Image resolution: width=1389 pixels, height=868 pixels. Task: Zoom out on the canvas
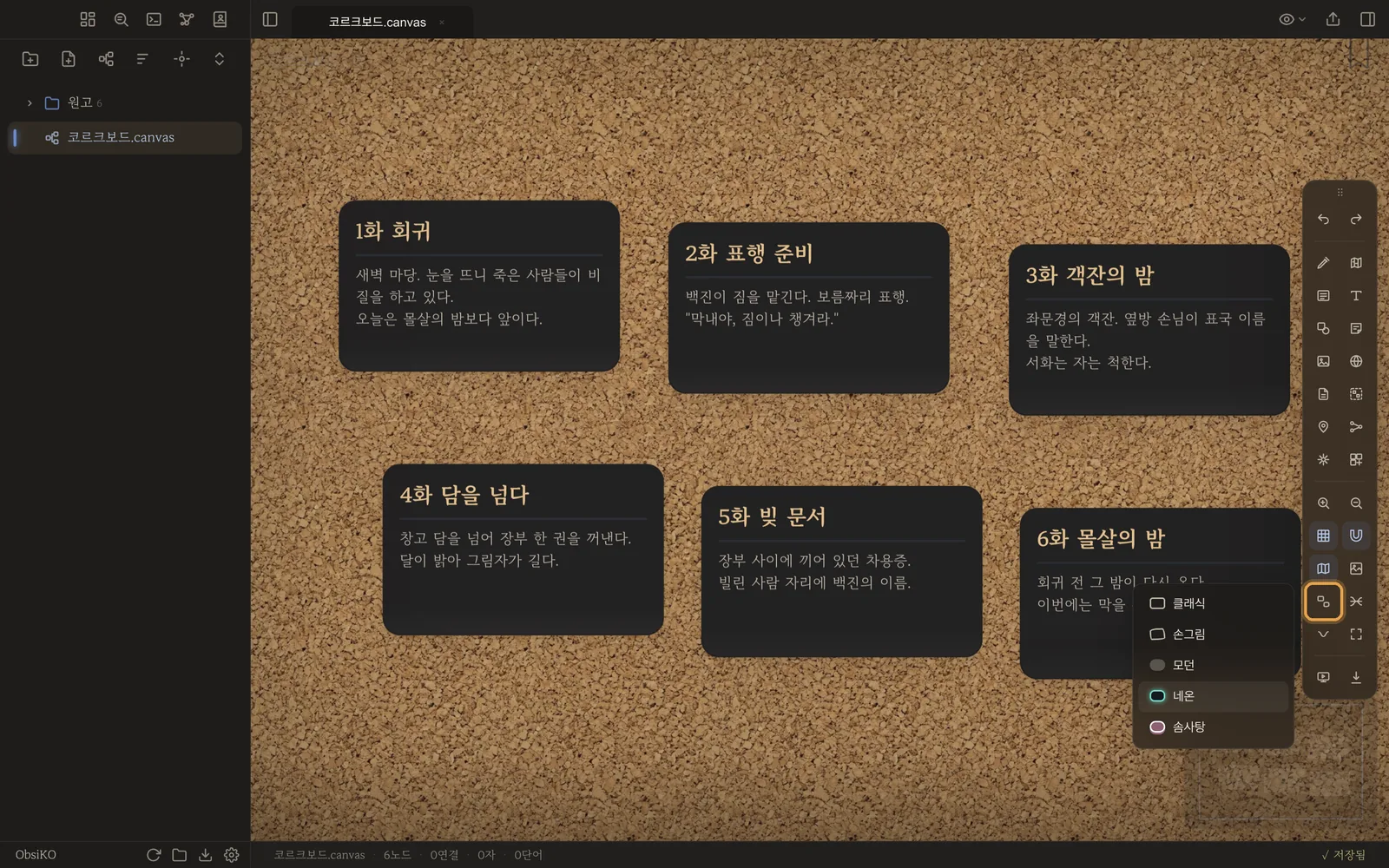click(x=1356, y=503)
